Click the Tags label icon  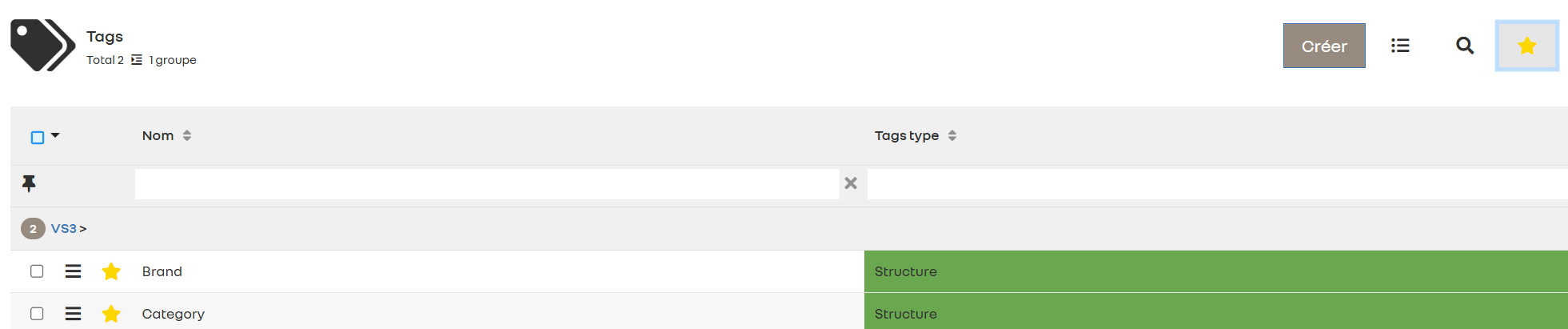pos(42,46)
